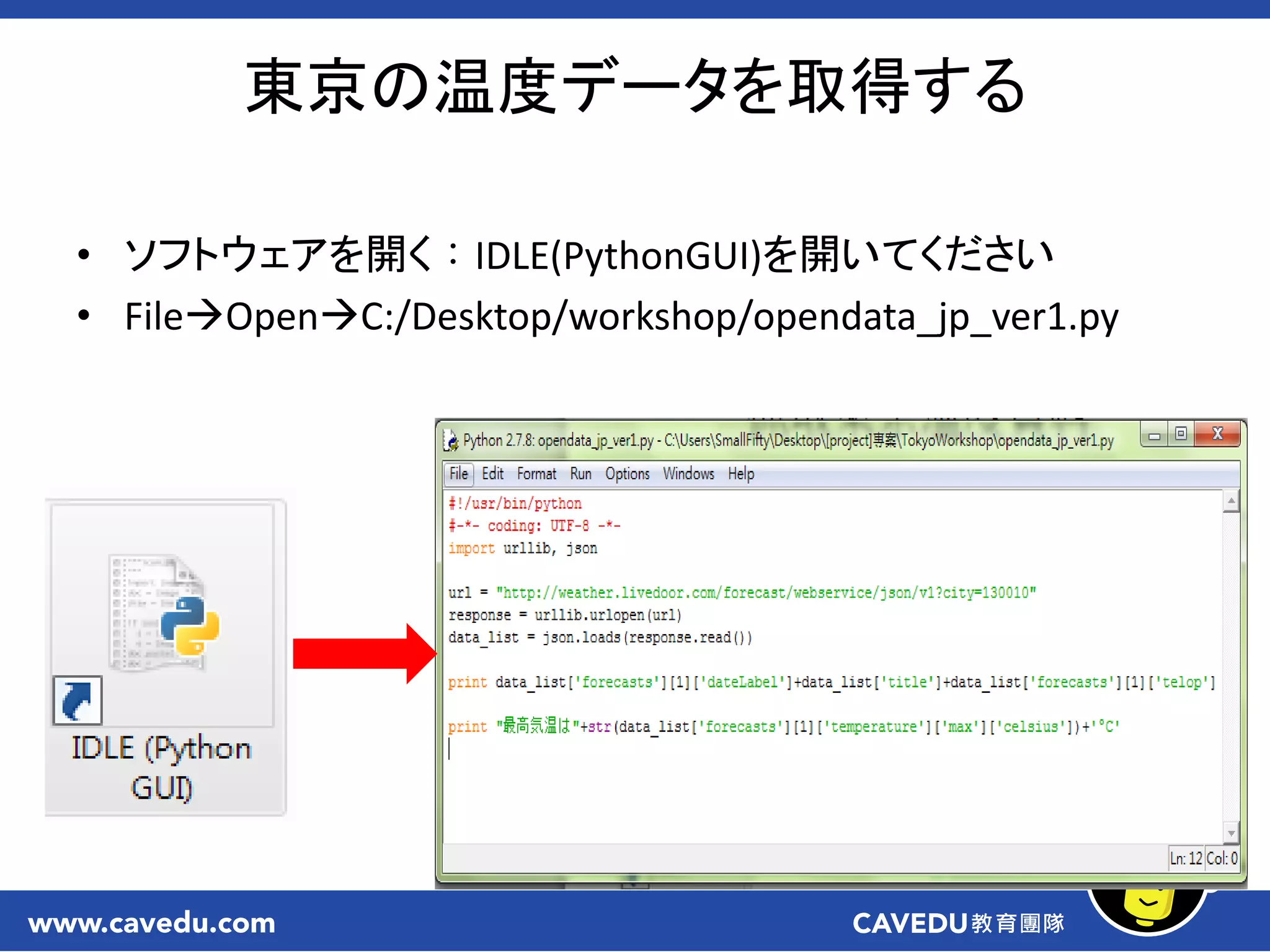This screenshot has width=1270, height=952.
Task: Open the Edit menu in IDLE
Action: point(492,474)
